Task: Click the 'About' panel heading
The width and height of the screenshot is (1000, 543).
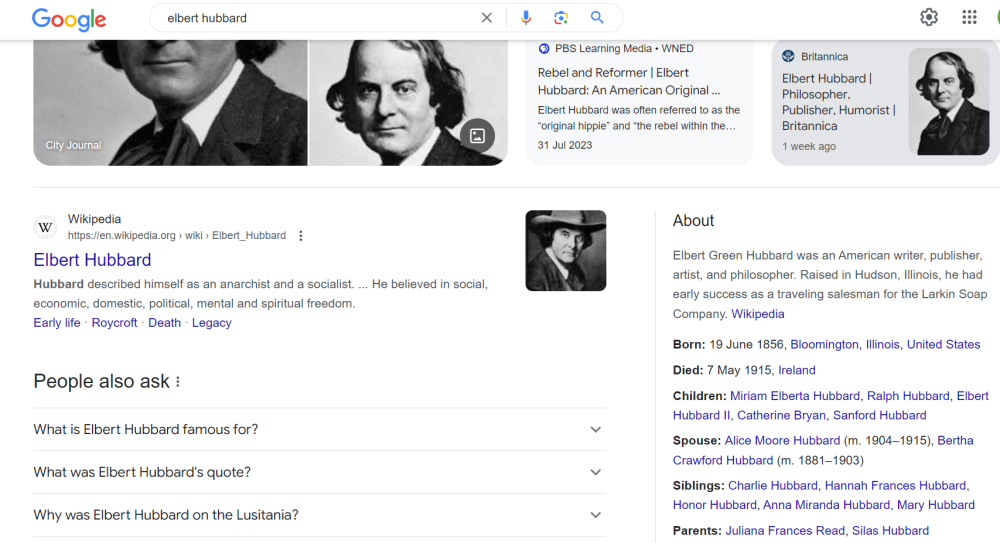Action: click(693, 221)
